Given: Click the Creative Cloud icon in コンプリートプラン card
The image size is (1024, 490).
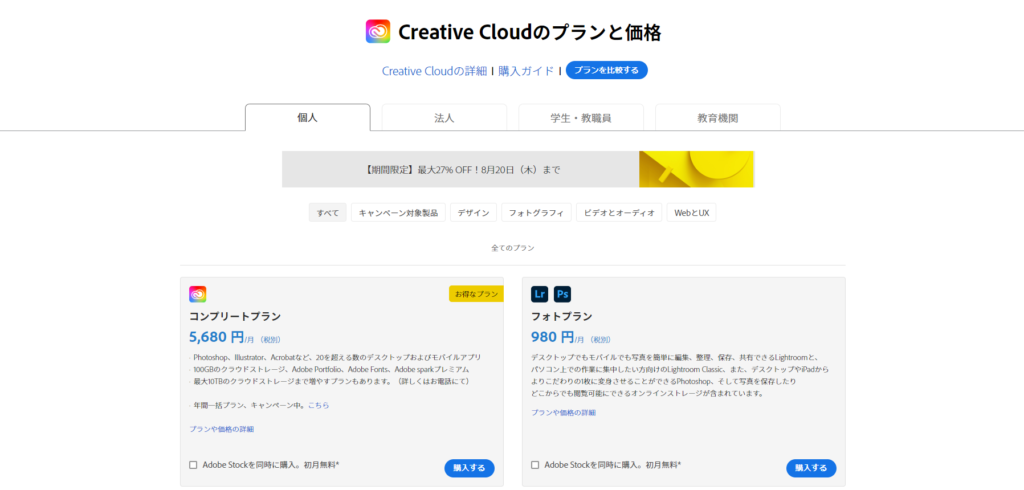Looking at the screenshot, I should point(198,294).
